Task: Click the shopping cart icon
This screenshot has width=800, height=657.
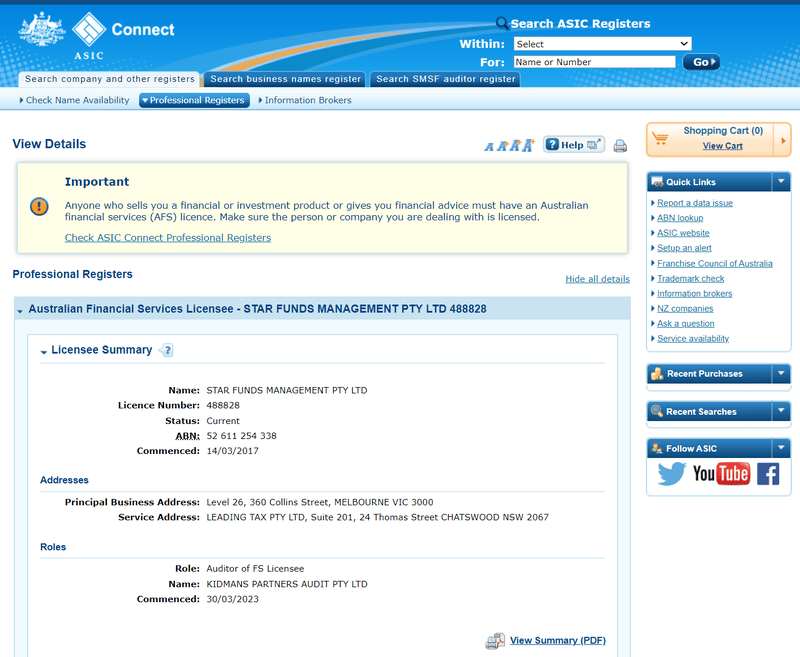Action: [x=660, y=138]
